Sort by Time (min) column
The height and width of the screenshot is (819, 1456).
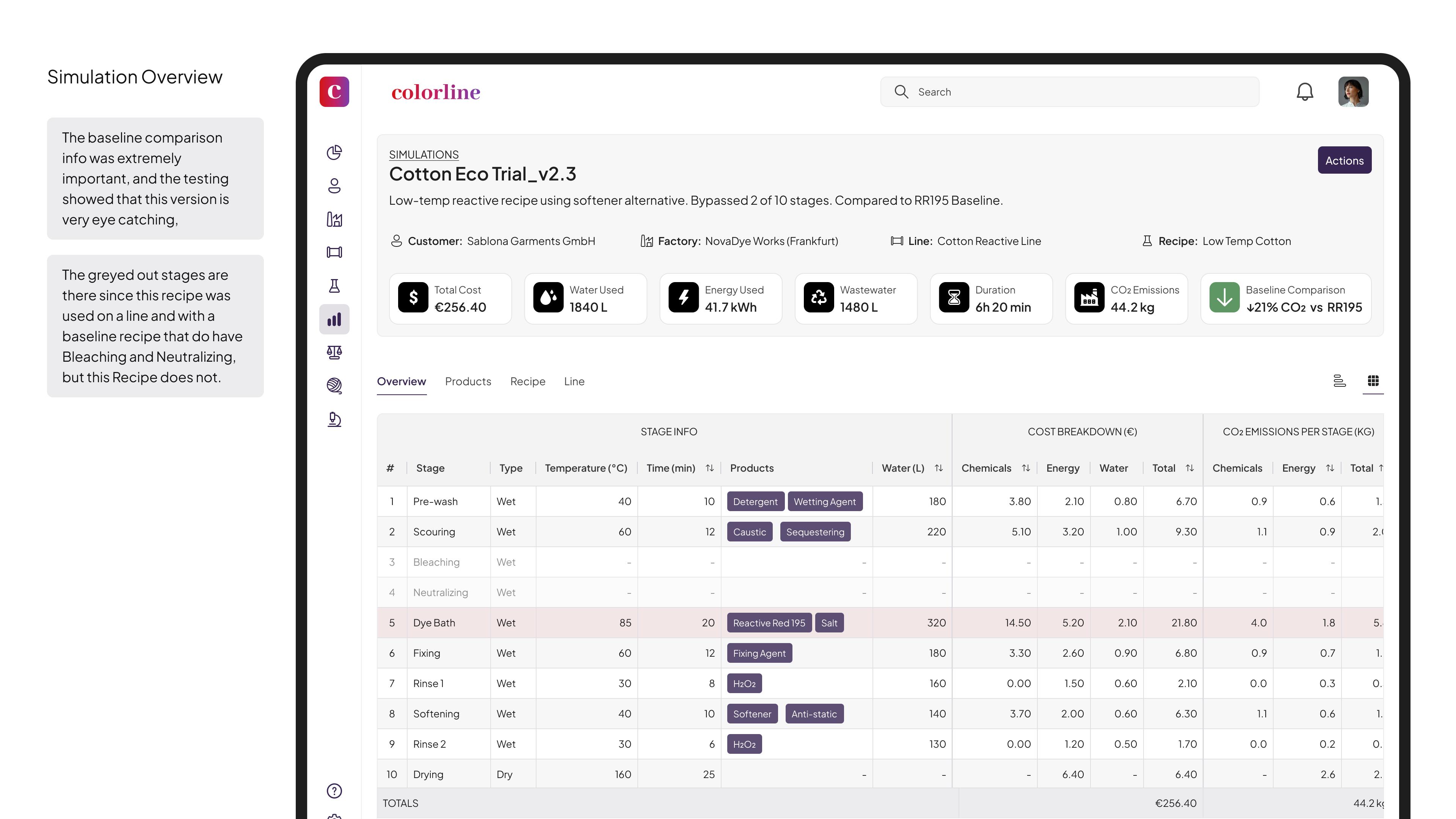709,468
